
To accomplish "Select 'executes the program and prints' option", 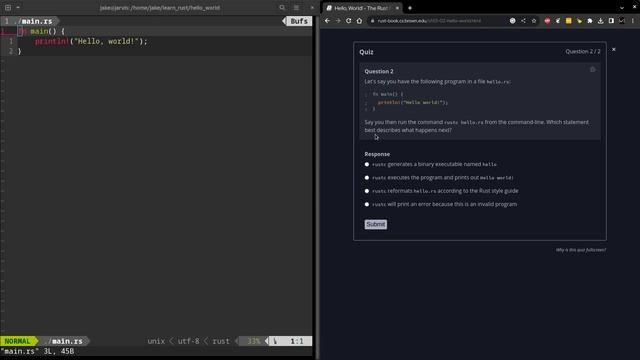I will click(x=367, y=178).
